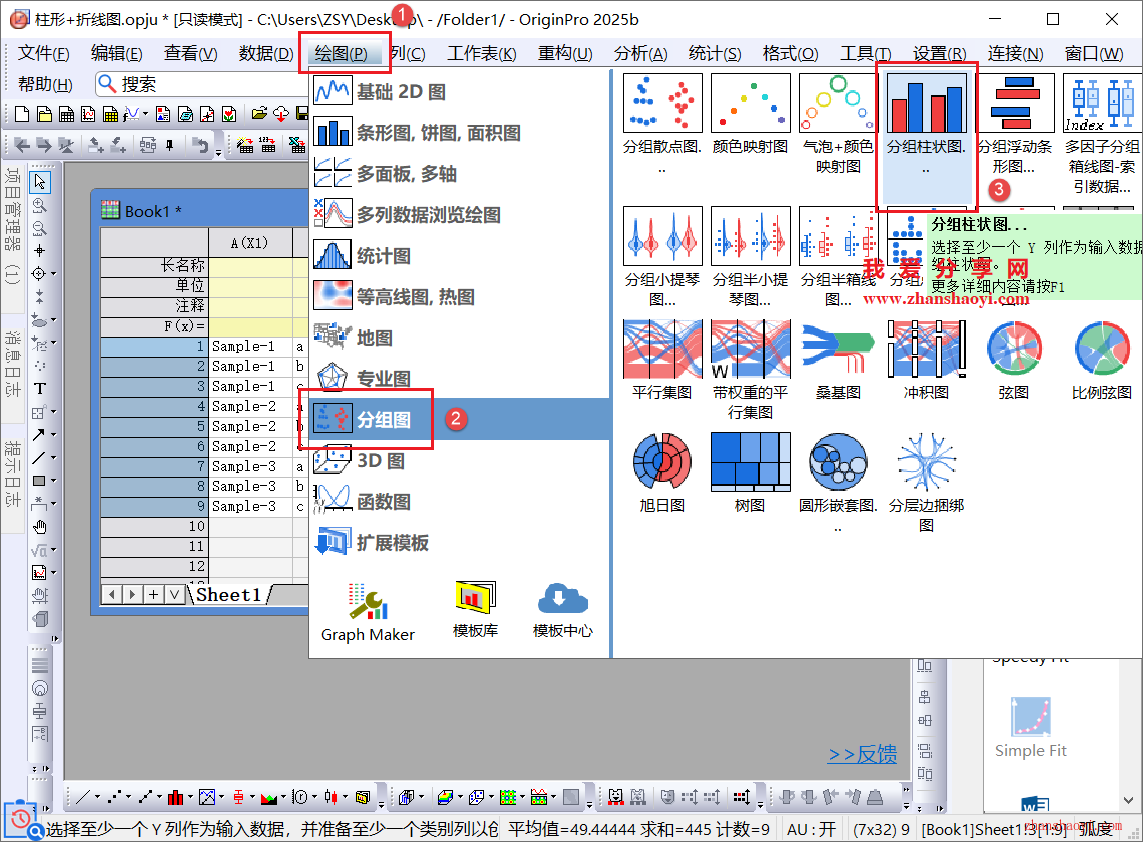
Task: Switch to the Sheet1 worksheet tab
Action: [228, 595]
